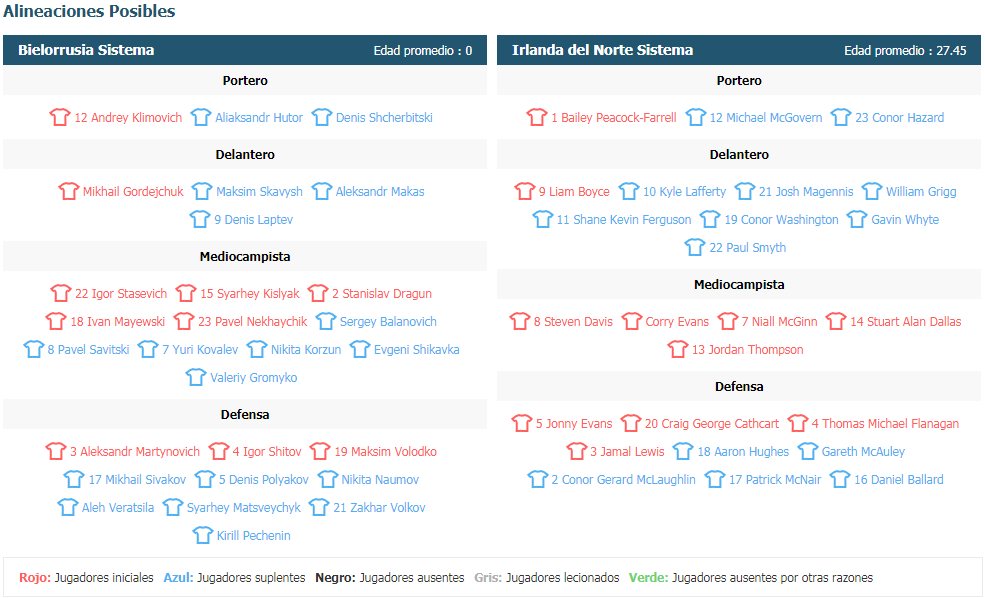Click the red shirt icon beside Andrey Klimovich
This screenshot has width=985, height=598.
60,117
